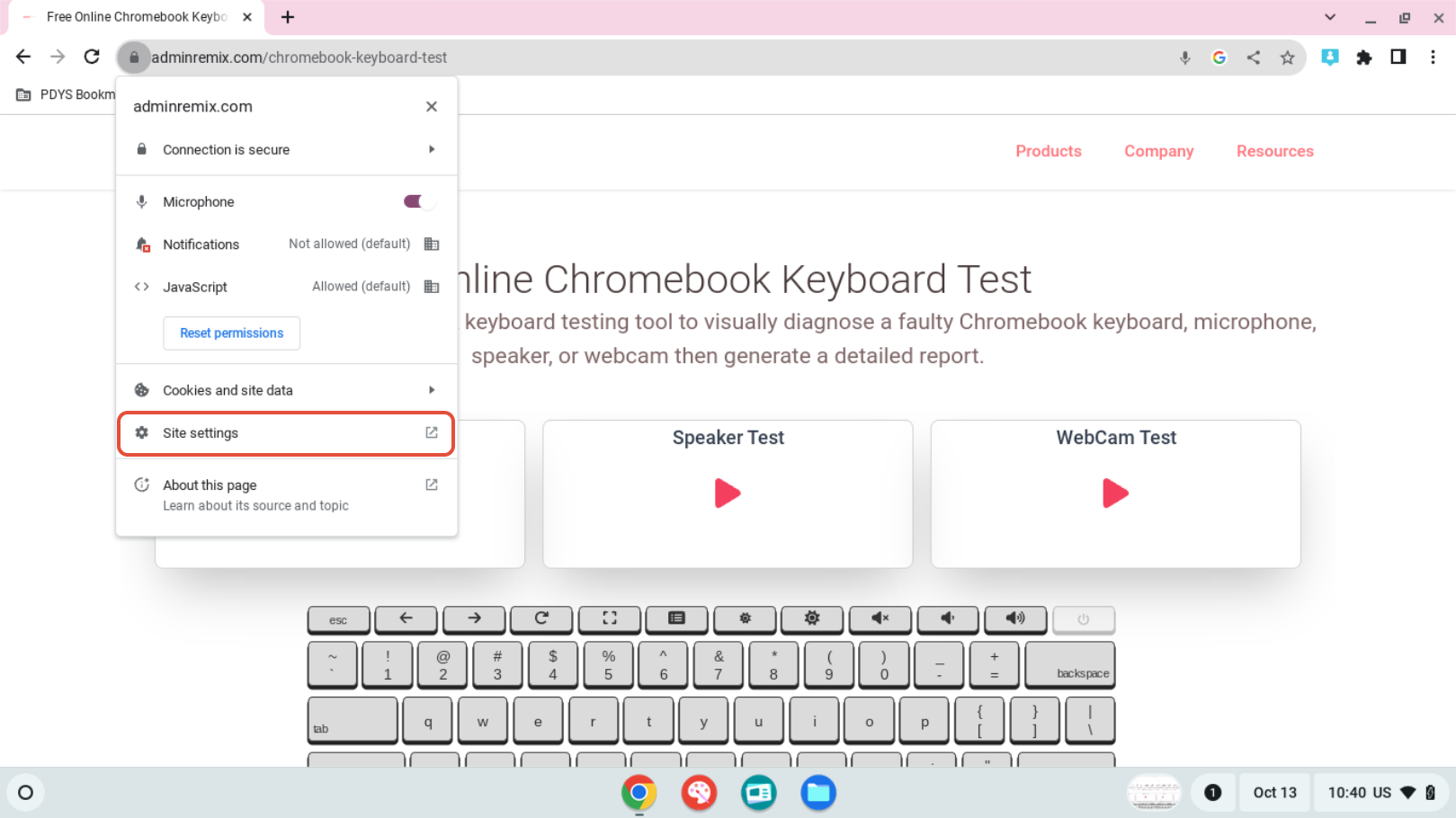Start the Speaker Test
This screenshot has height=818, width=1456.
pyautogui.click(x=728, y=493)
